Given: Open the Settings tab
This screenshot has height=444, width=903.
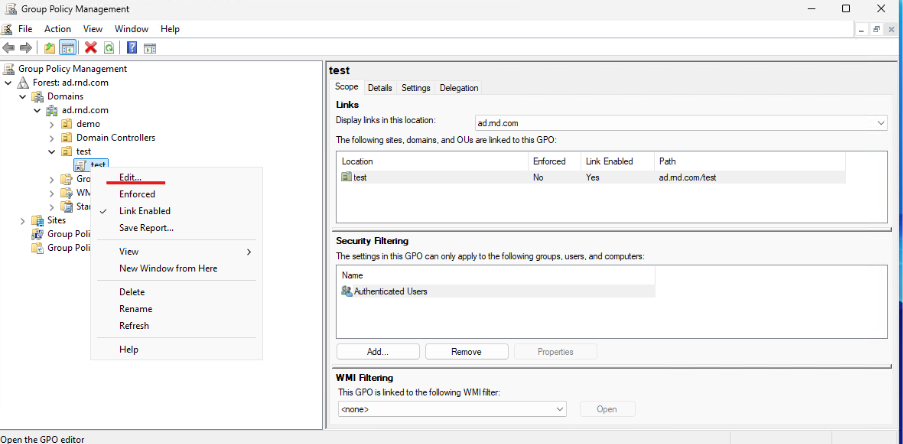Looking at the screenshot, I should tap(415, 88).
